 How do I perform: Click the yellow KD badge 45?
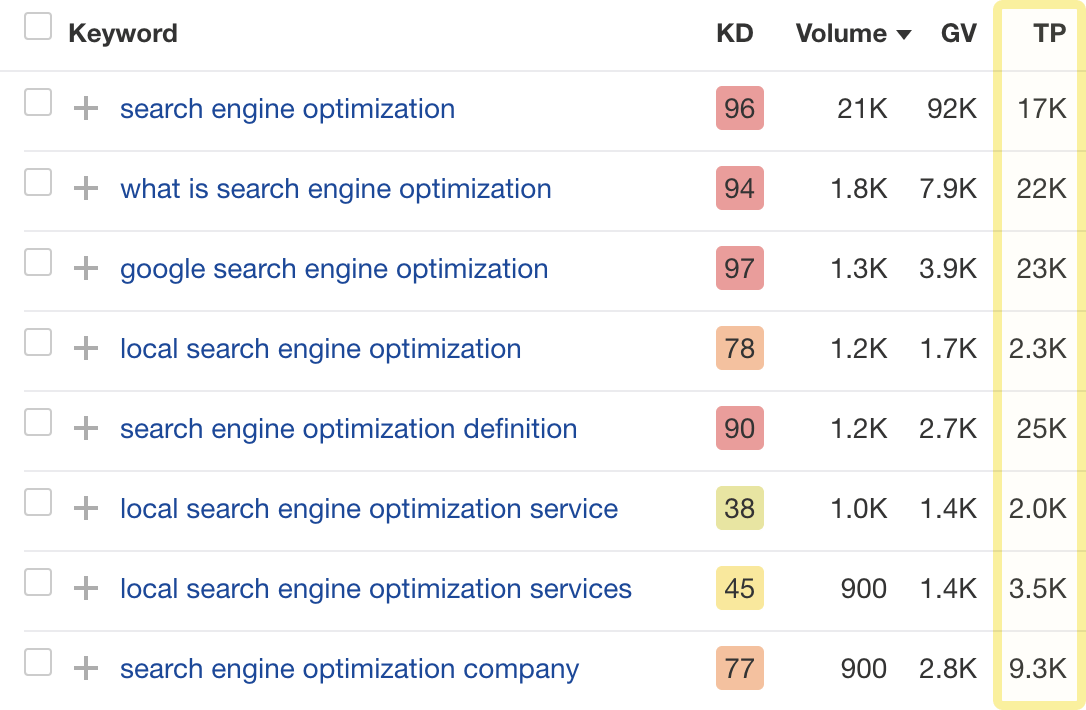point(739,589)
